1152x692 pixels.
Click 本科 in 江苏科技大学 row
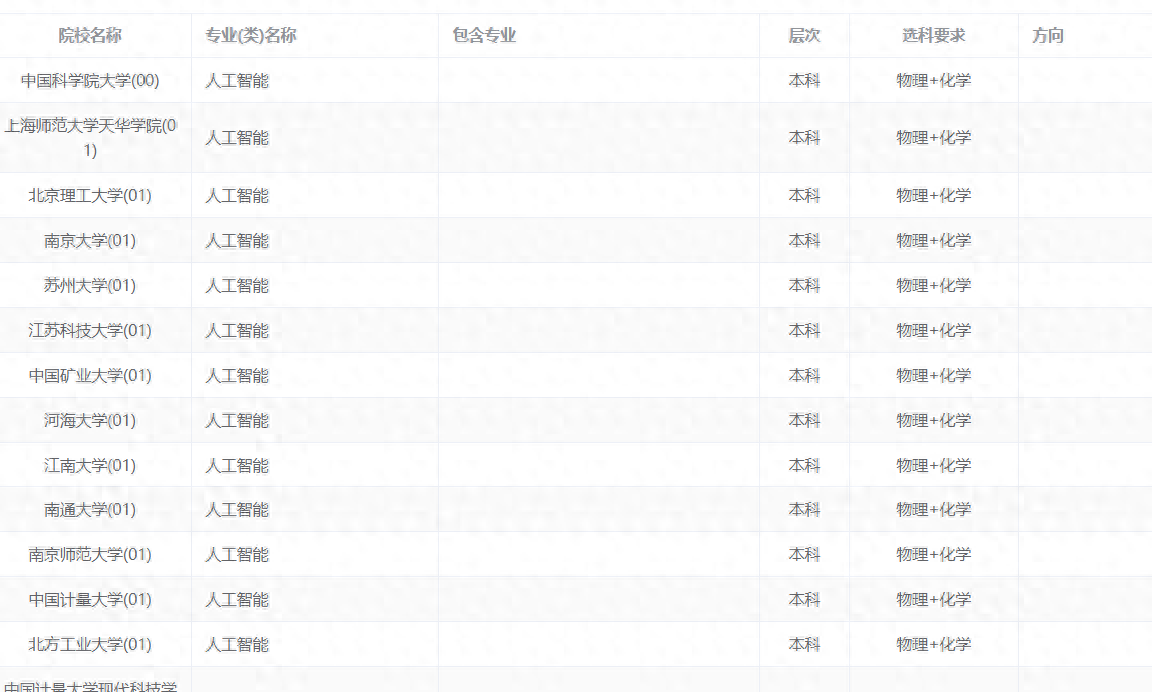[x=804, y=331]
